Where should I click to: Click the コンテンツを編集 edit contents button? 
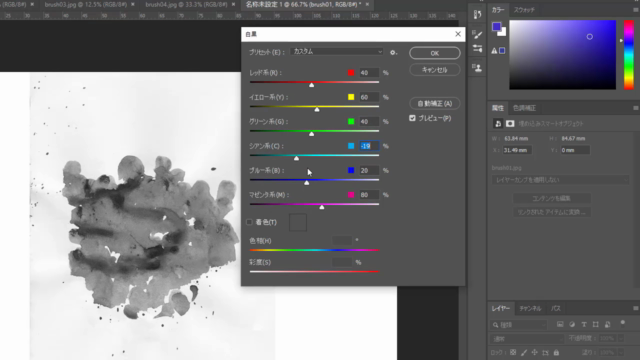[552, 198]
